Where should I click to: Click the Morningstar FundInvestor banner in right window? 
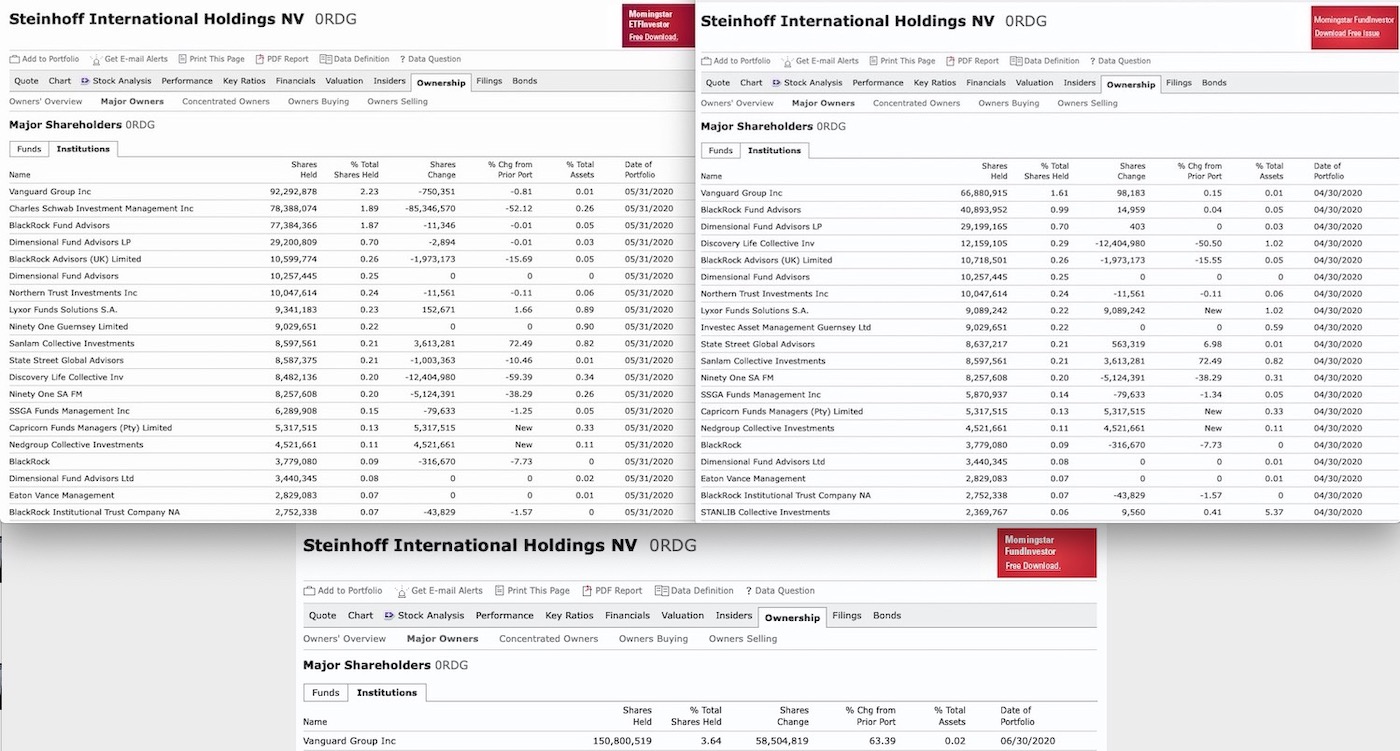coord(1355,27)
